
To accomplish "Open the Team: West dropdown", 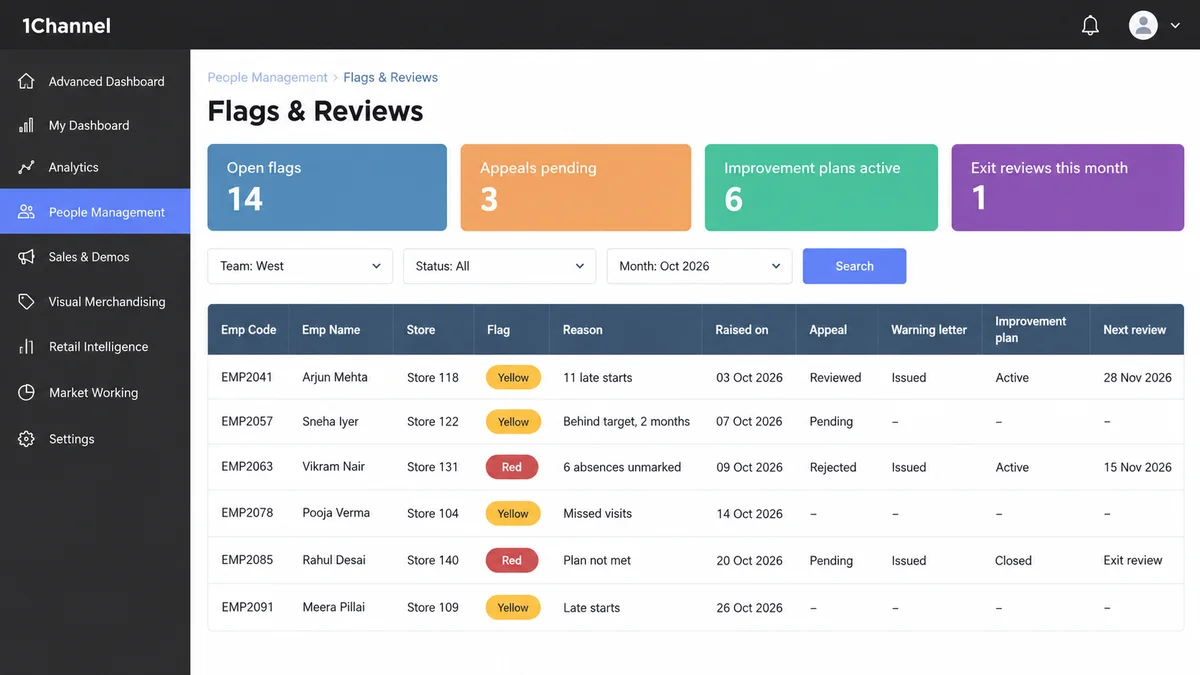I will coord(300,266).
